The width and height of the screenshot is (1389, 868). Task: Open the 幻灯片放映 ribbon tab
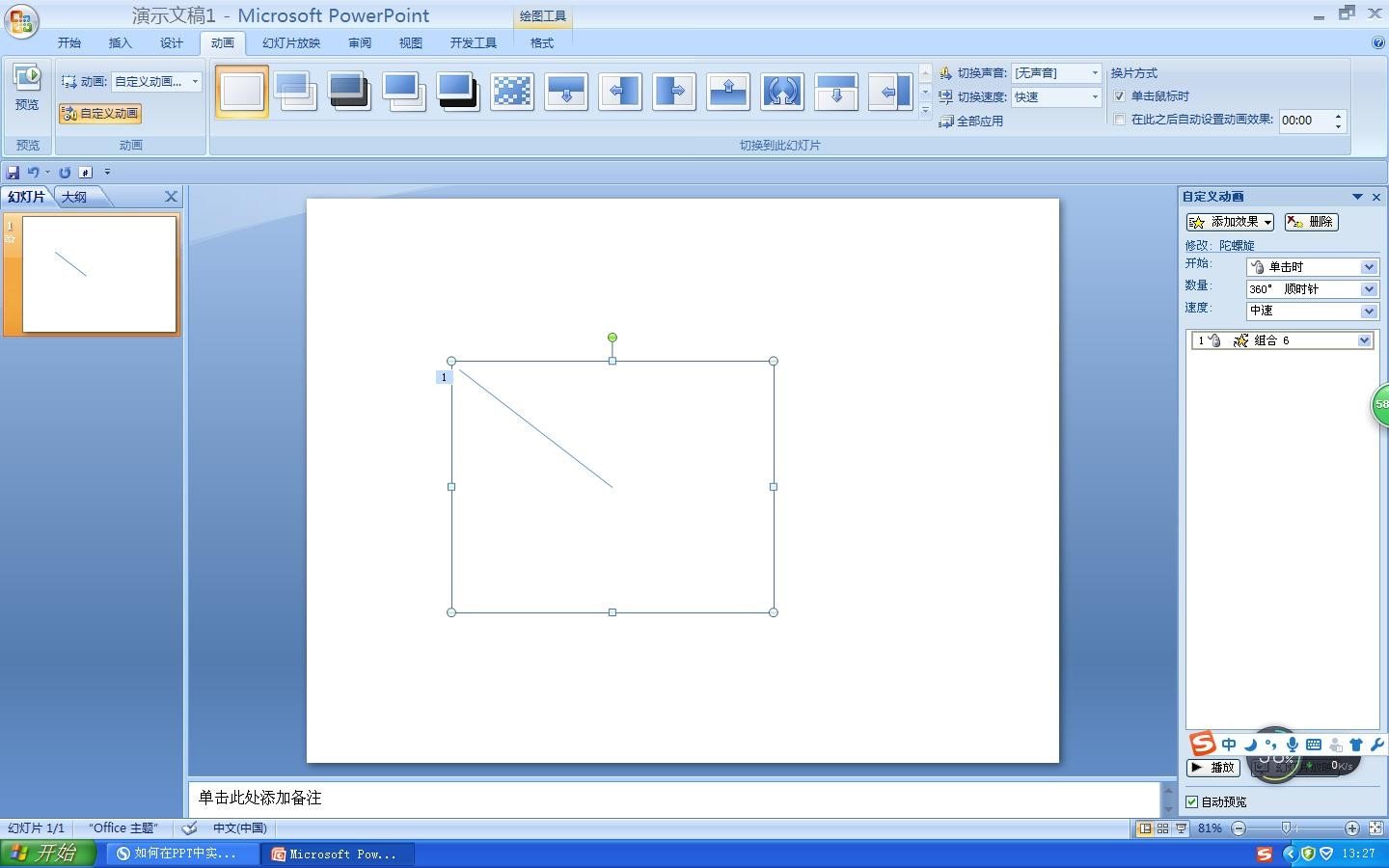coord(290,43)
